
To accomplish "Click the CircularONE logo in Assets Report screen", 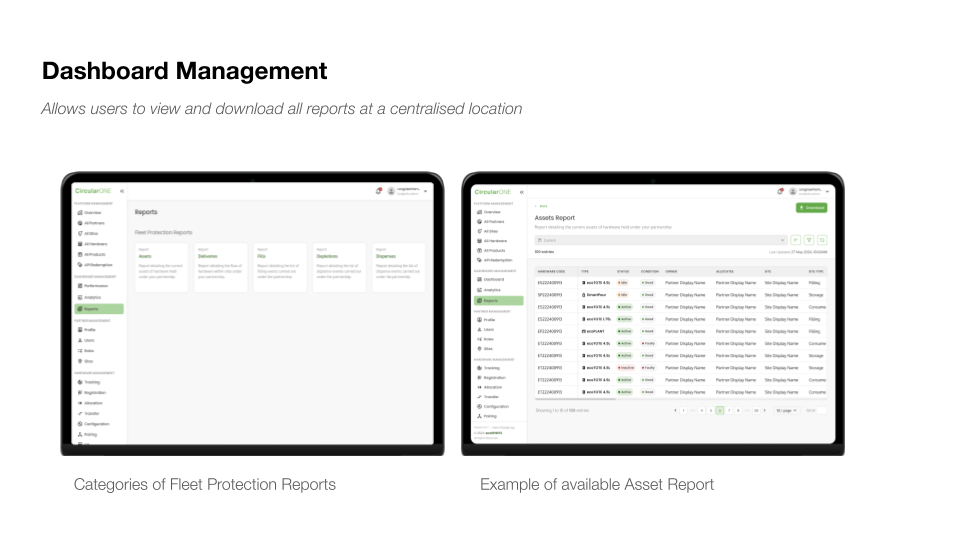I will pyautogui.click(x=492, y=192).
